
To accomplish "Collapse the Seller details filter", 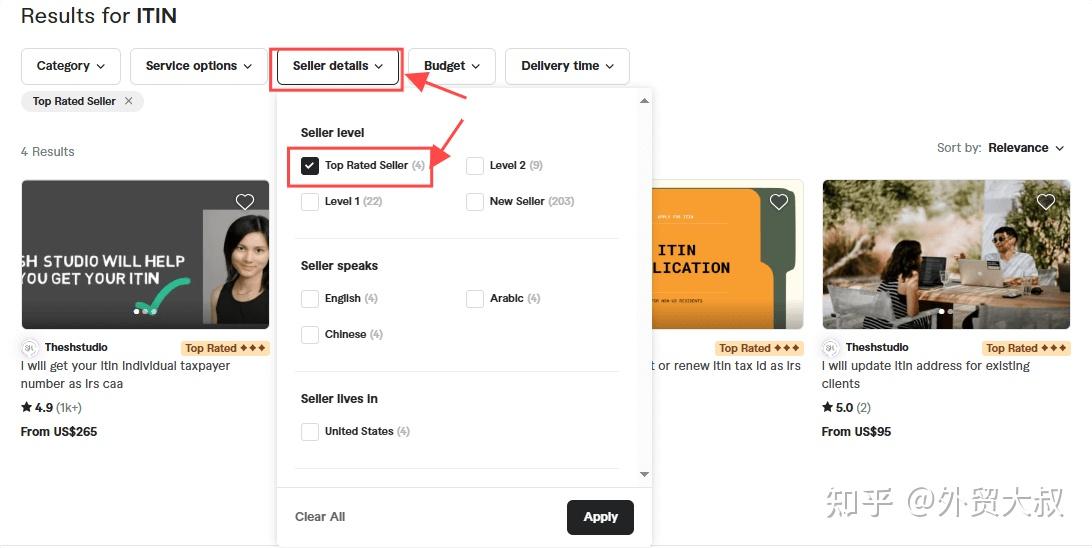I will [338, 66].
